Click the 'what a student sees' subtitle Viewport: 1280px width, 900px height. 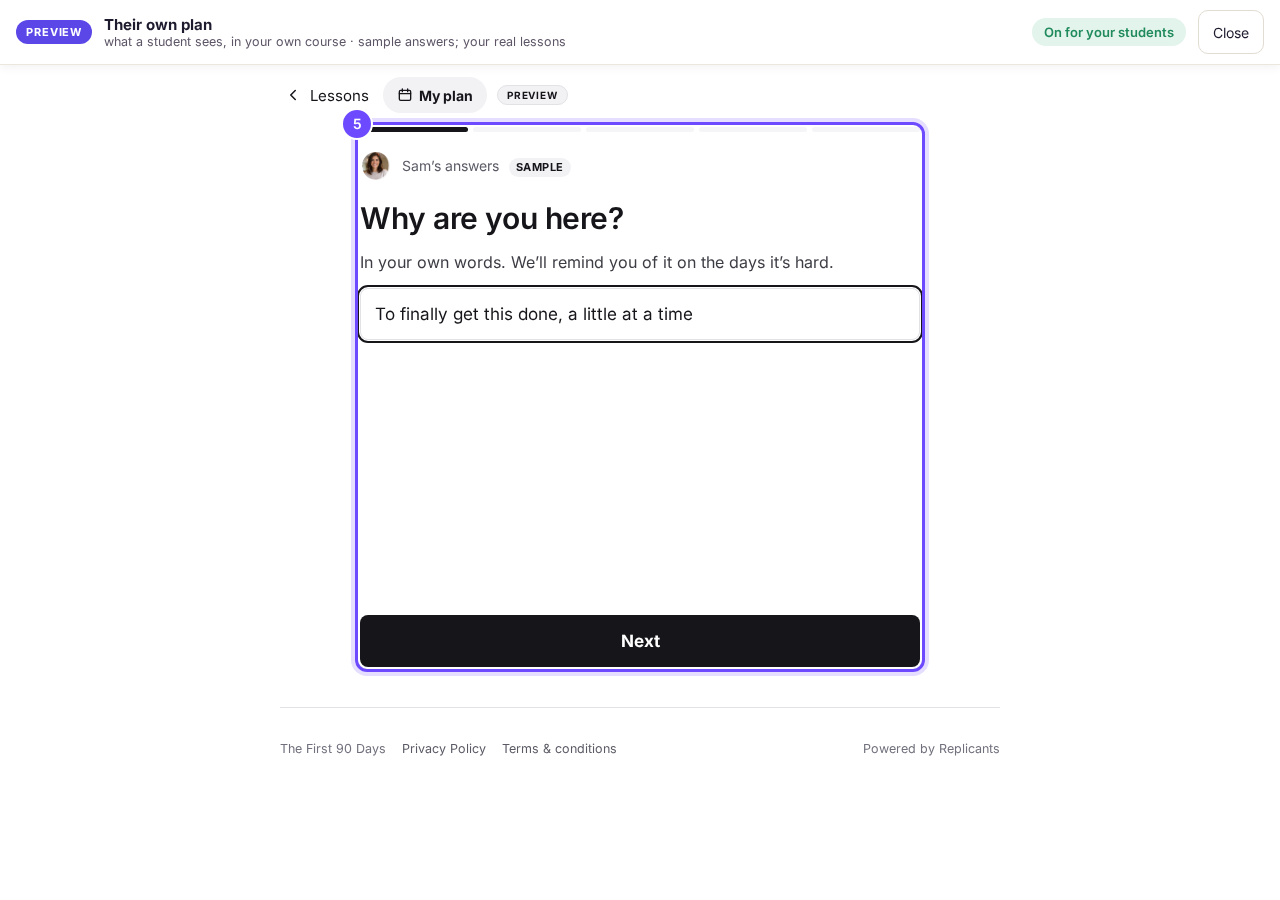pos(335,42)
